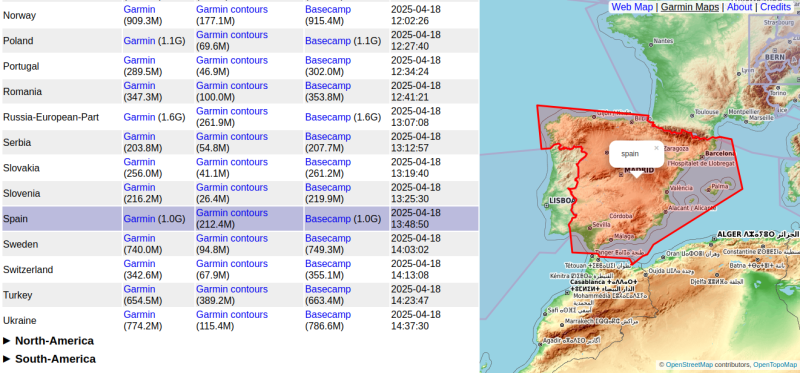The height and width of the screenshot is (373, 800).
Task: Download Garmin map for Serbia
Action: 139,137
